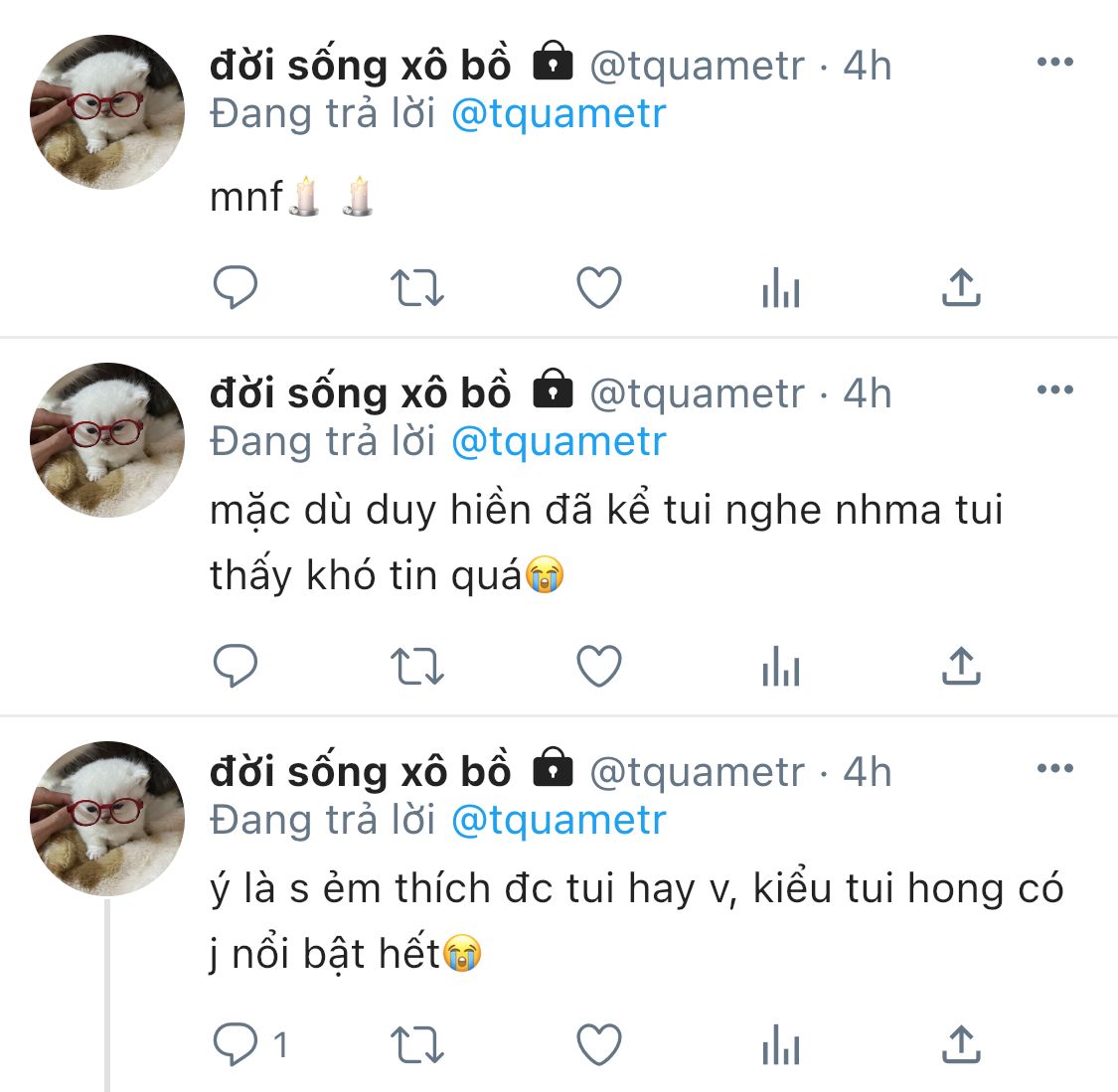View analytics for the "mnf" tweet
Image resolution: width=1118 pixels, height=1092 pixels.
[781, 290]
